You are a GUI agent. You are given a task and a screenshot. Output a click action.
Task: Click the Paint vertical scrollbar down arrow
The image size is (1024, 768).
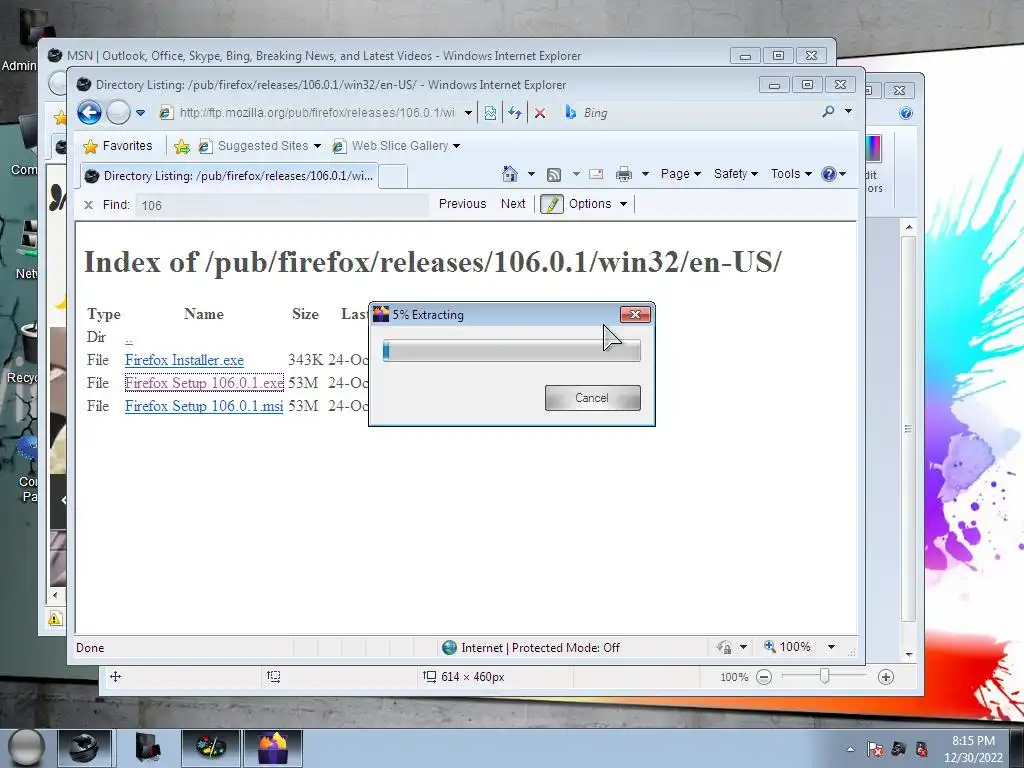[908, 654]
